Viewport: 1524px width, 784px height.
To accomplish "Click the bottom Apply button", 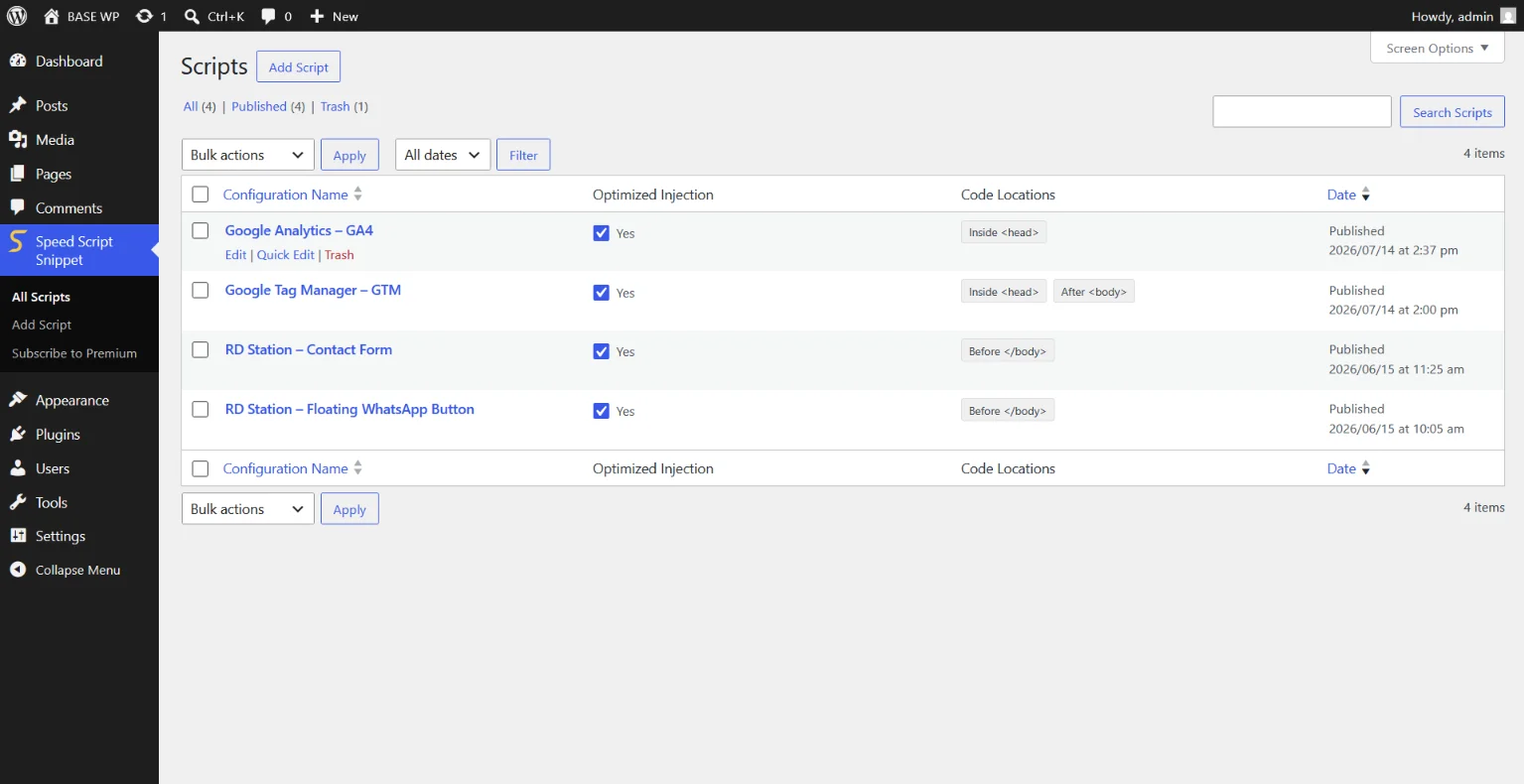I will (x=349, y=509).
